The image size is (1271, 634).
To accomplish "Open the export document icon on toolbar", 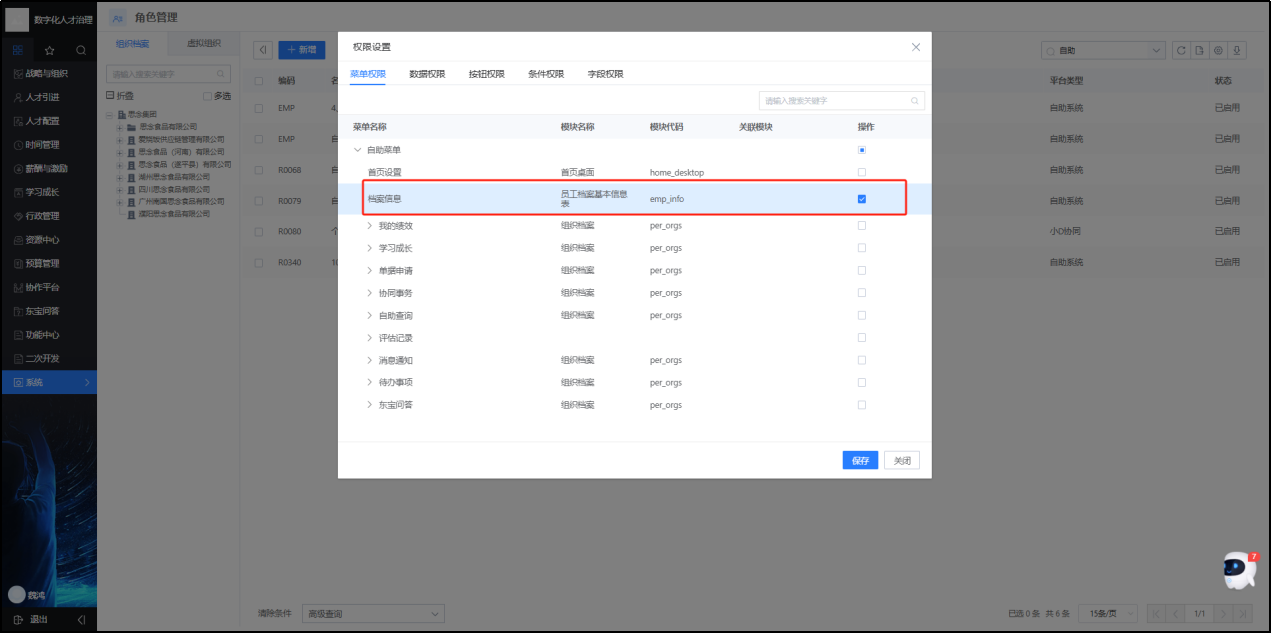I will pos(1199,50).
